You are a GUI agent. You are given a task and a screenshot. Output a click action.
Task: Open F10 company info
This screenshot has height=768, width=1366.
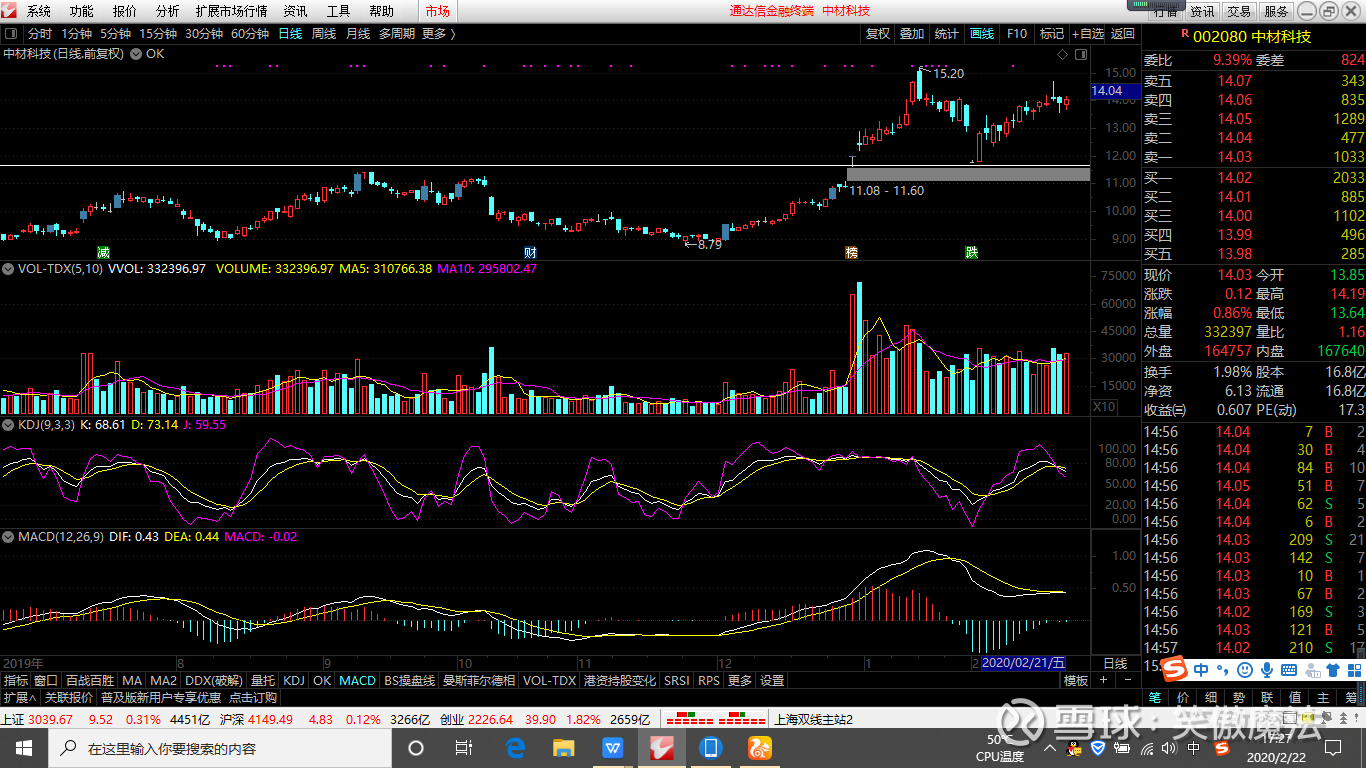1017,33
